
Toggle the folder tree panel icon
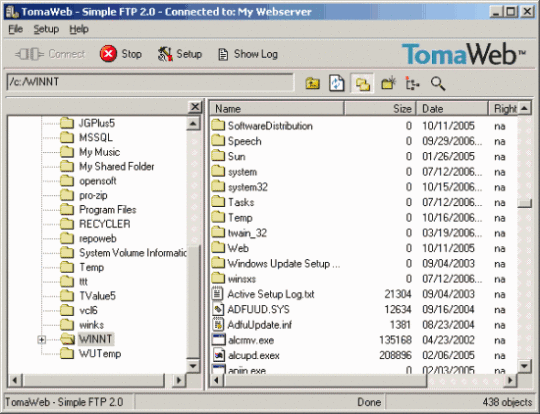coord(362,83)
